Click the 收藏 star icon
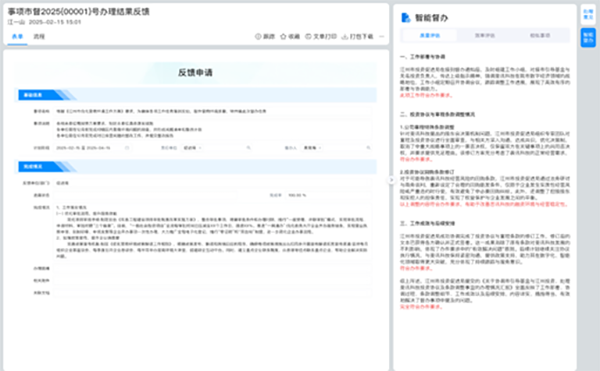The height and width of the screenshot is (371, 600). click(283, 36)
